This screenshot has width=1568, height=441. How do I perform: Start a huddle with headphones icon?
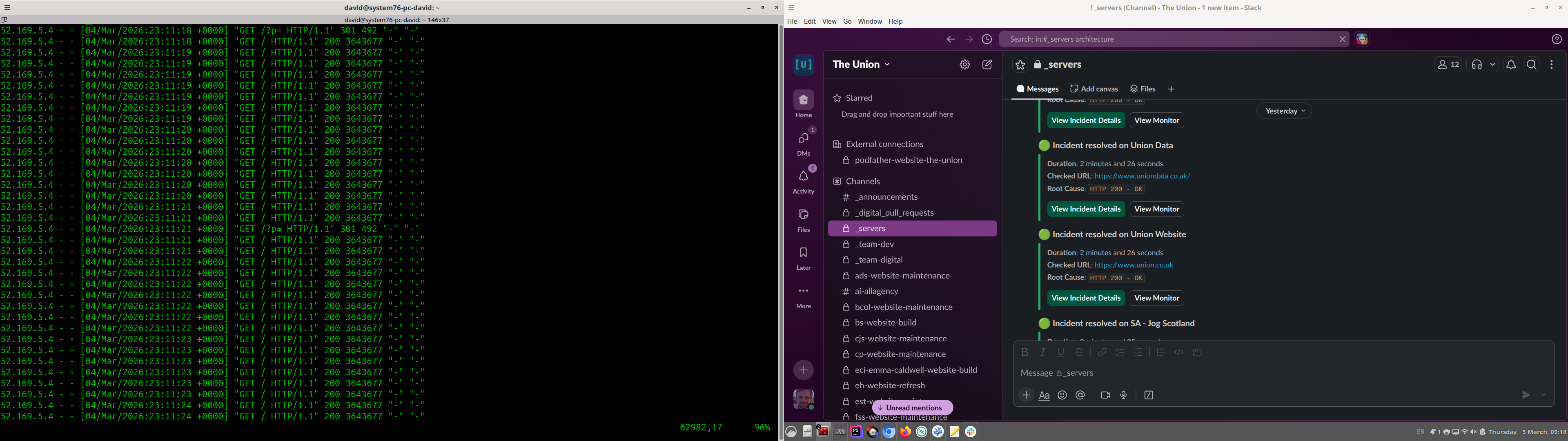[1477, 65]
